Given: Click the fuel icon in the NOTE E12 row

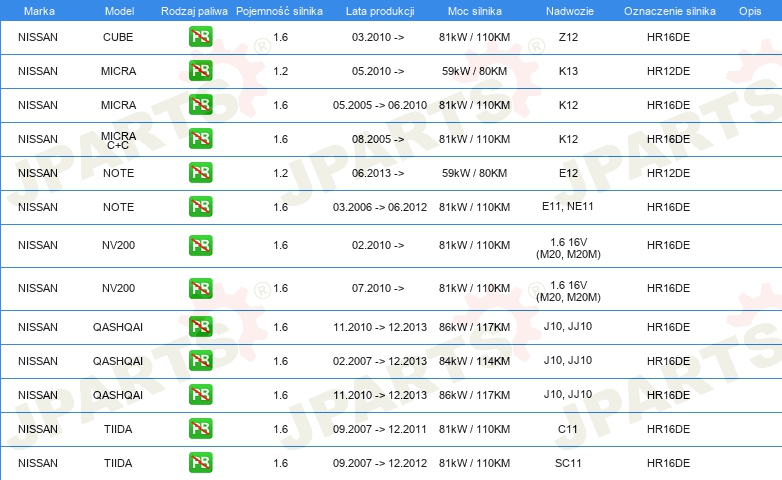Looking at the screenshot, I should coord(200,173).
